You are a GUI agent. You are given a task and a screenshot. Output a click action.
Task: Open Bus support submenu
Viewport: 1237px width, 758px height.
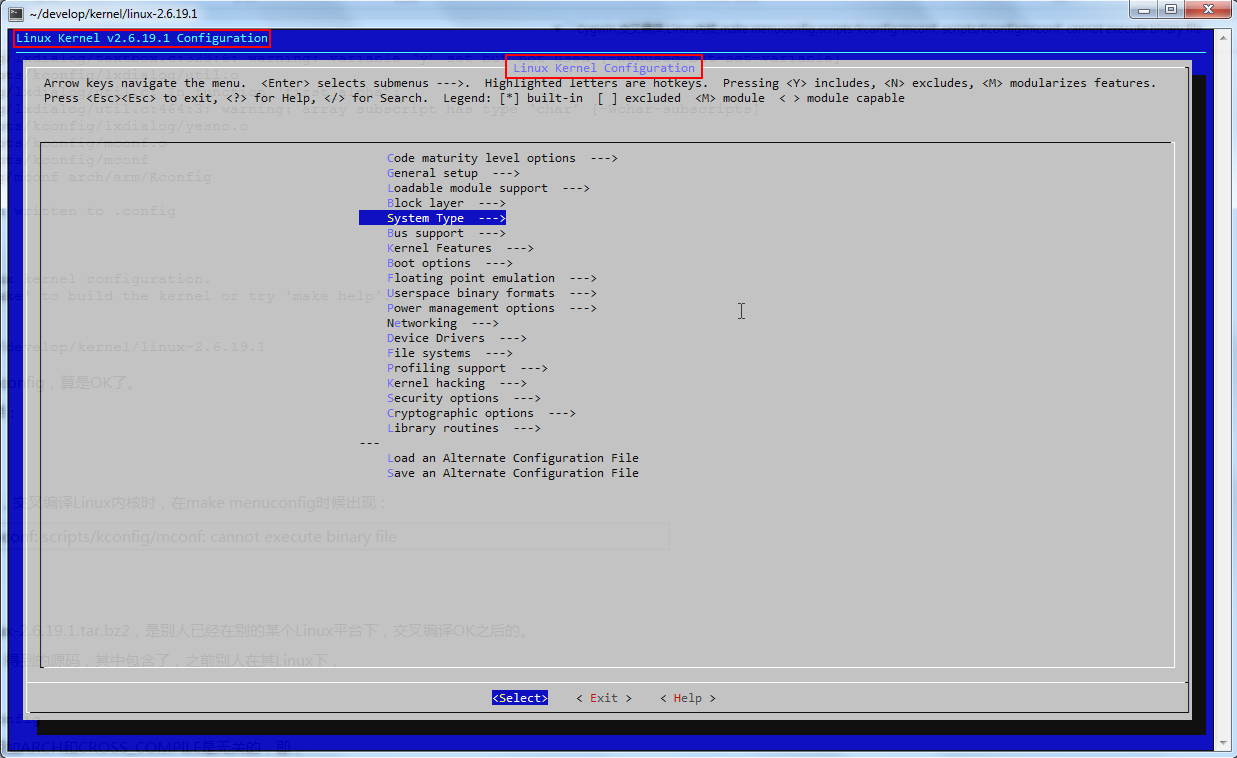[x=446, y=233]
